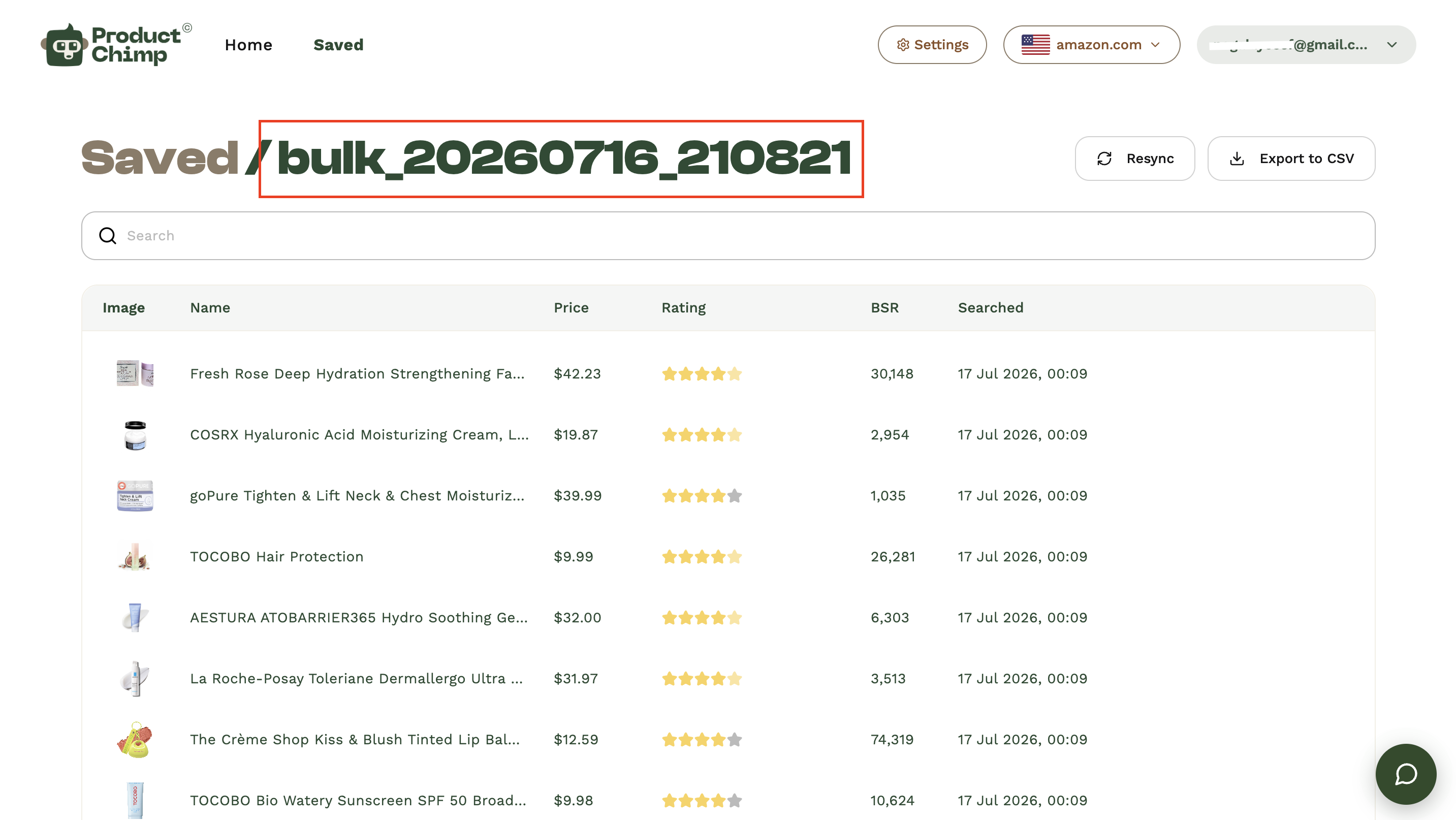Select Fresh Rose Deep Hydration product name

tap(357, 374)
